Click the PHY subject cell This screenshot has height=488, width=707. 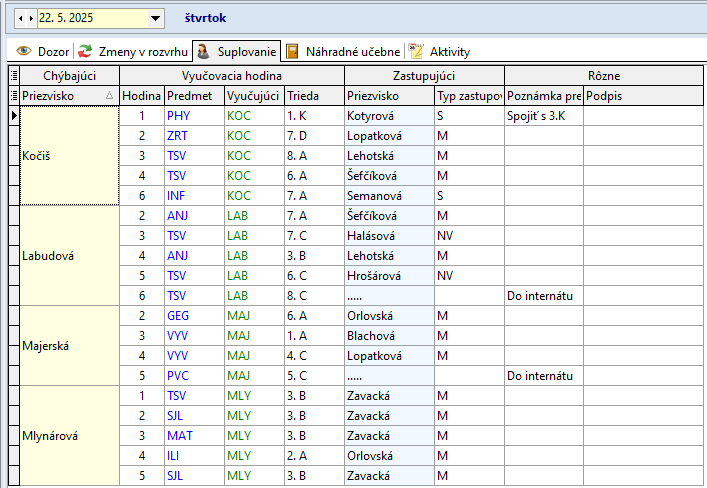(x=195, y=116)
